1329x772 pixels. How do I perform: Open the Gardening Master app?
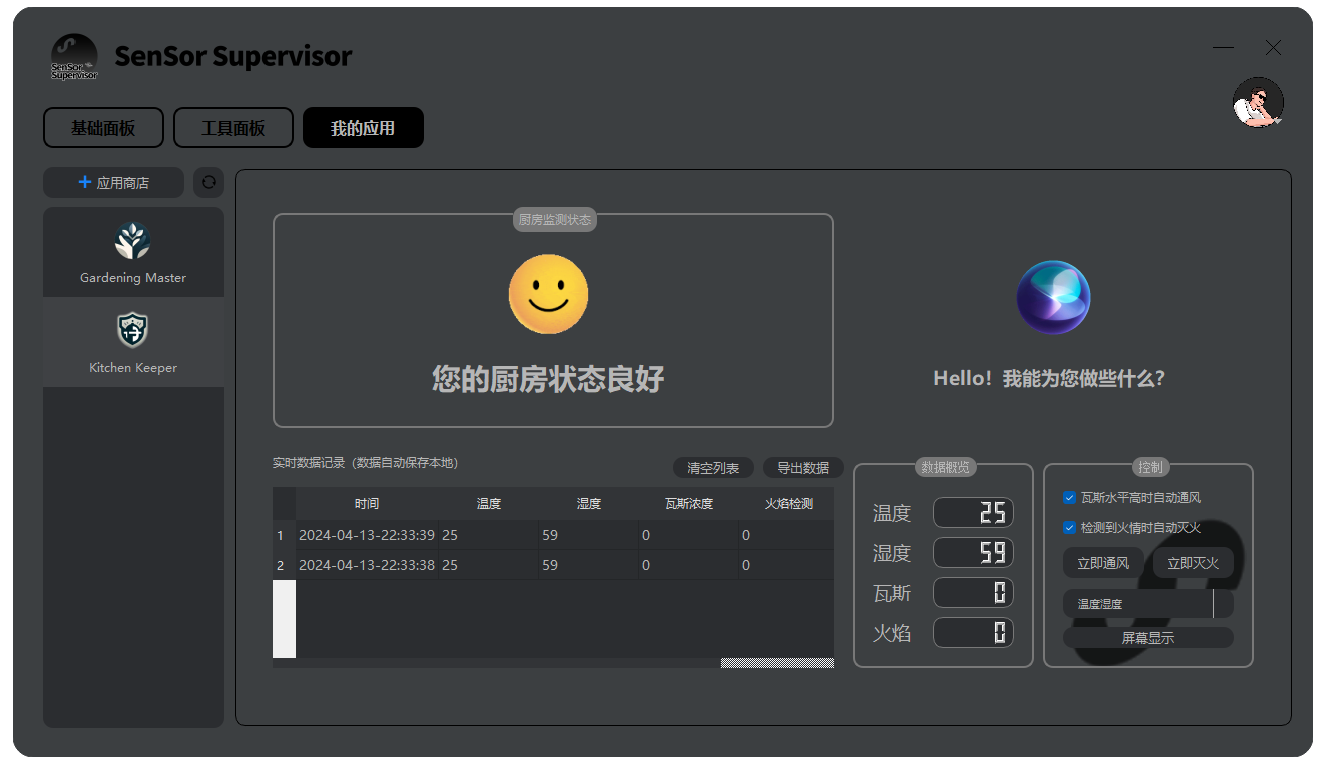[133, 252]
